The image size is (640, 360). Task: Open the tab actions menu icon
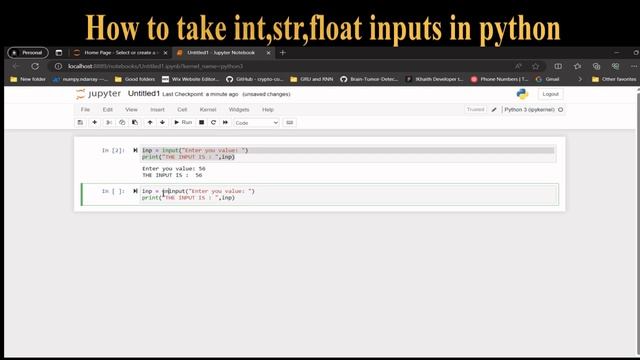pos(59,53)
